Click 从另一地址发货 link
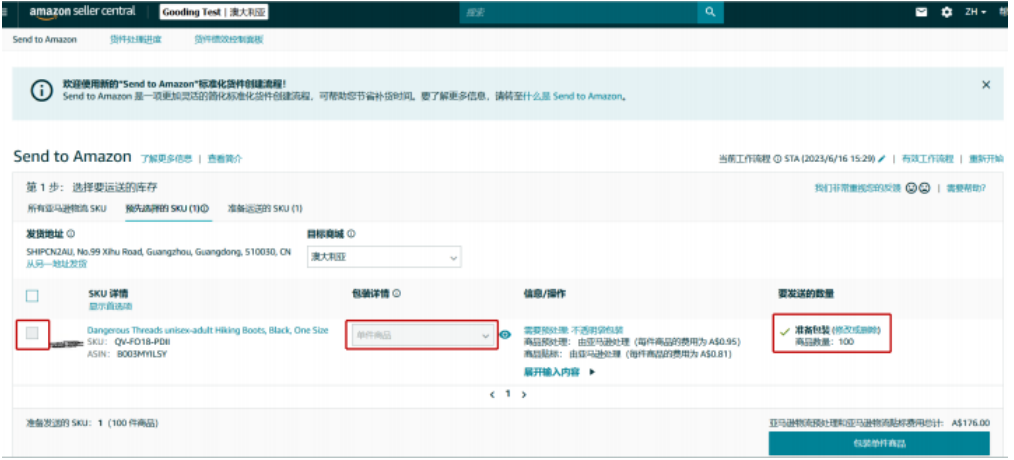The image size is (1014, 460). pos(56,264)
